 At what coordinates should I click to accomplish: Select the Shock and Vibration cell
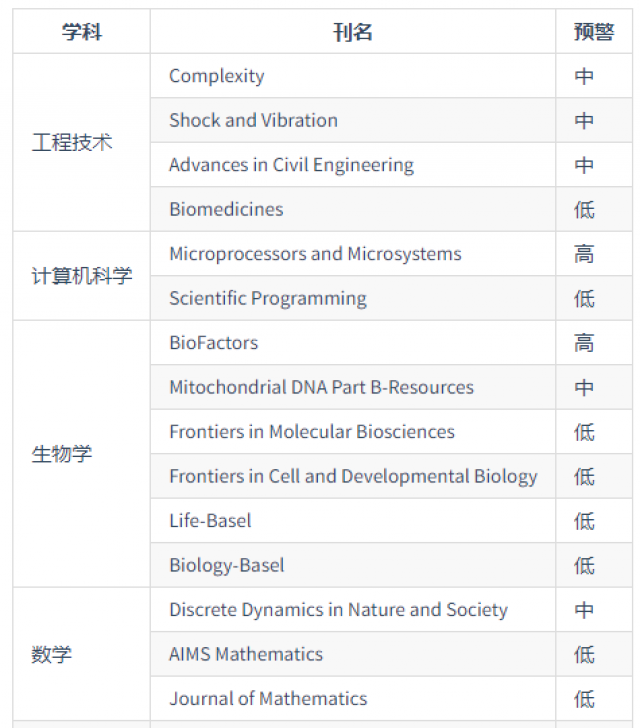[253, 120]
